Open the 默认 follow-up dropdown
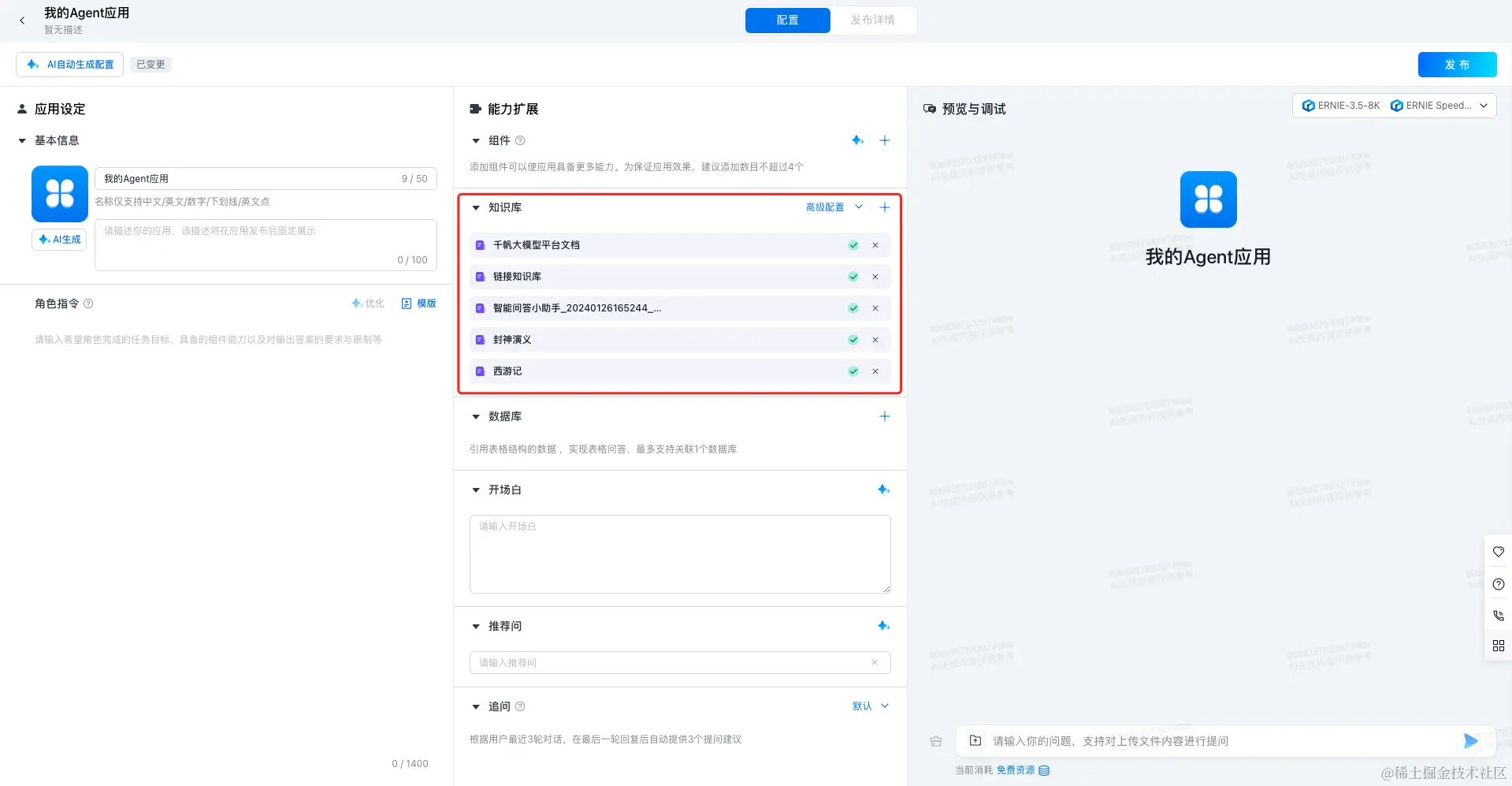The height and width of the screenshot is (786, 1512). pos(871,706)
